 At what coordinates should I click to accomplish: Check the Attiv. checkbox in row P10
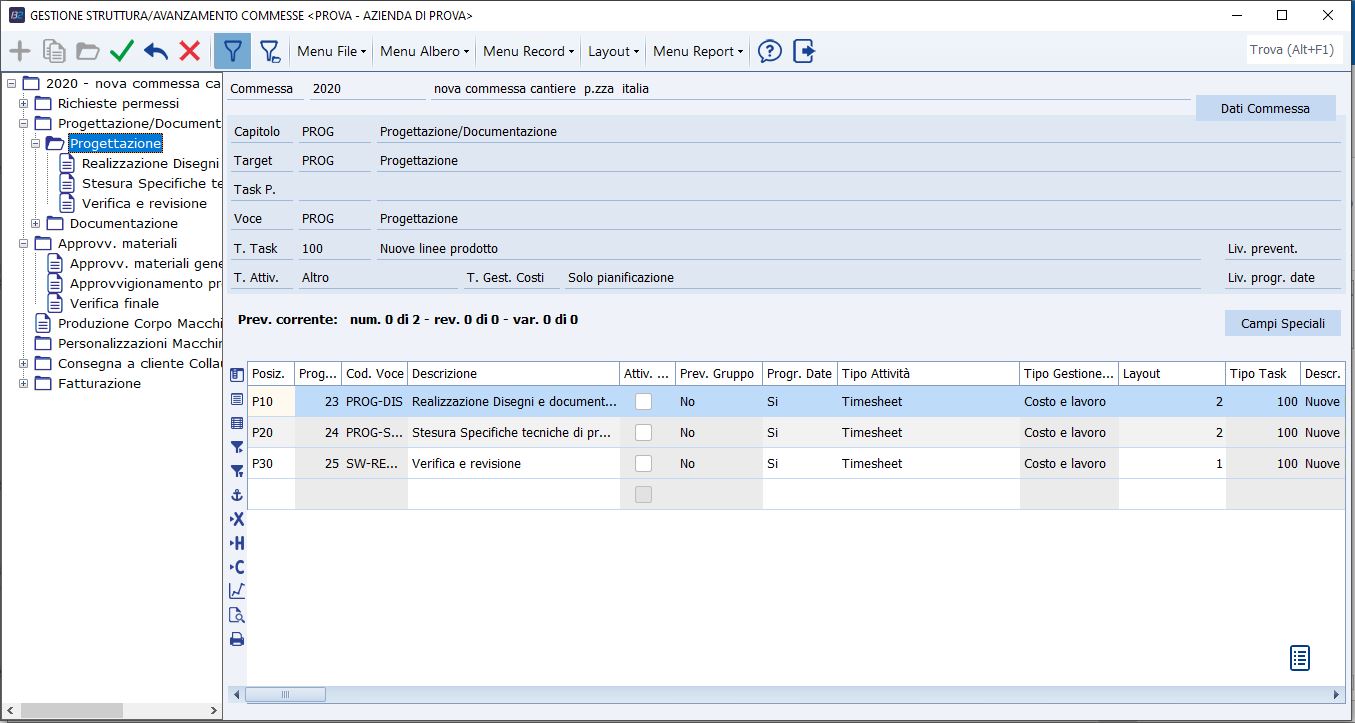pos(644,401)
